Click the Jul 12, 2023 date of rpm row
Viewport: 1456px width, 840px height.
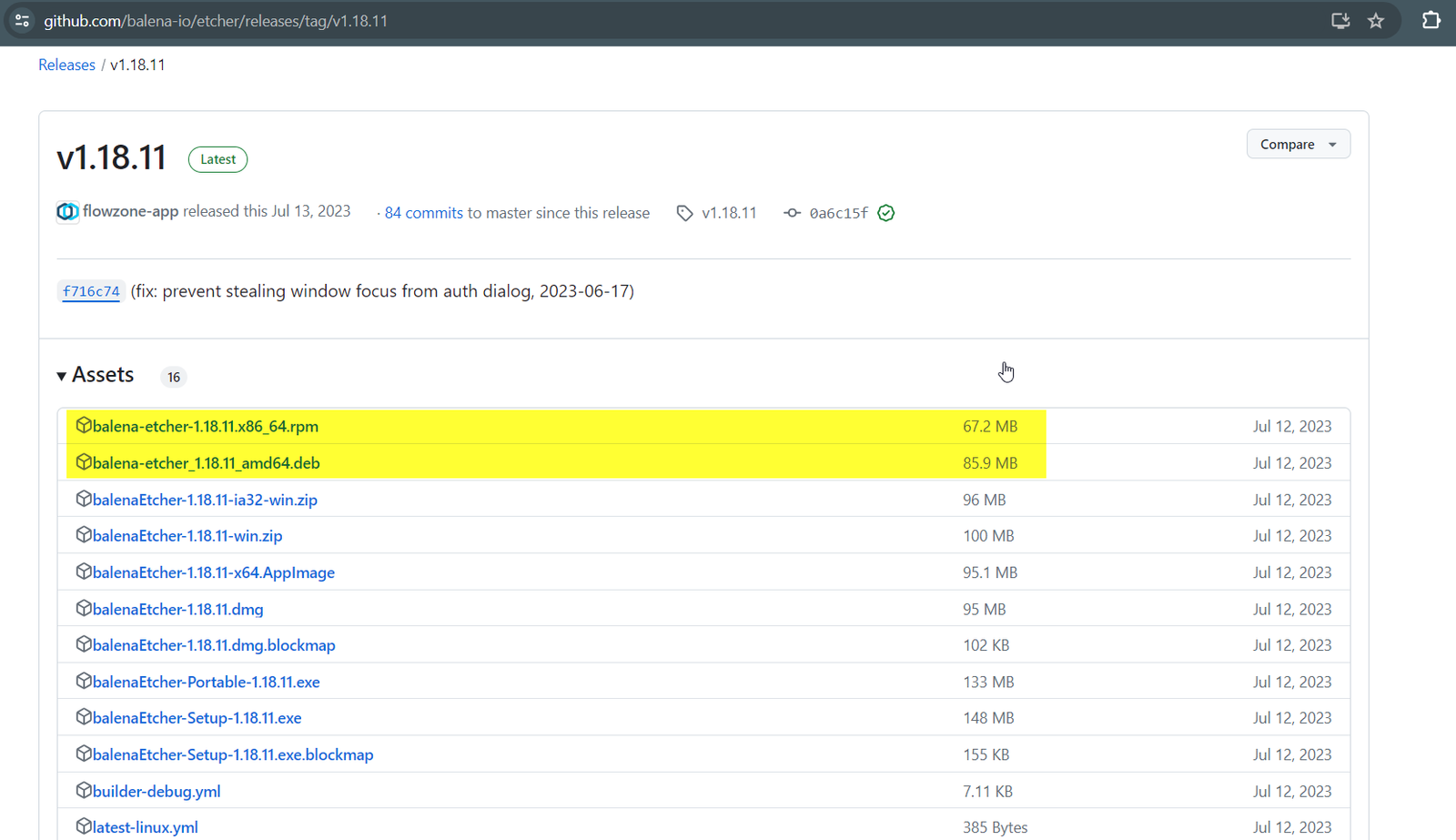pos(1292,426)
